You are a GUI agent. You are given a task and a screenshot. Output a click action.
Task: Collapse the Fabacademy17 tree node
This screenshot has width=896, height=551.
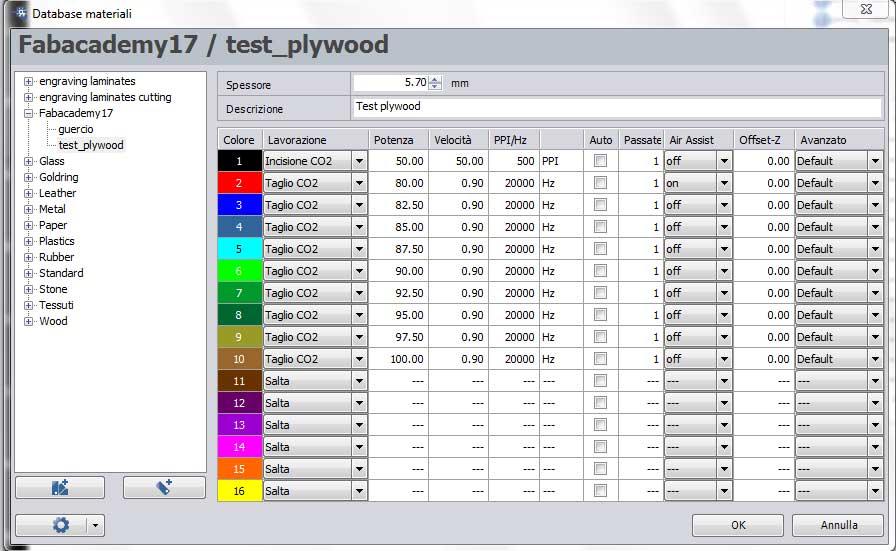coord(28,113)
